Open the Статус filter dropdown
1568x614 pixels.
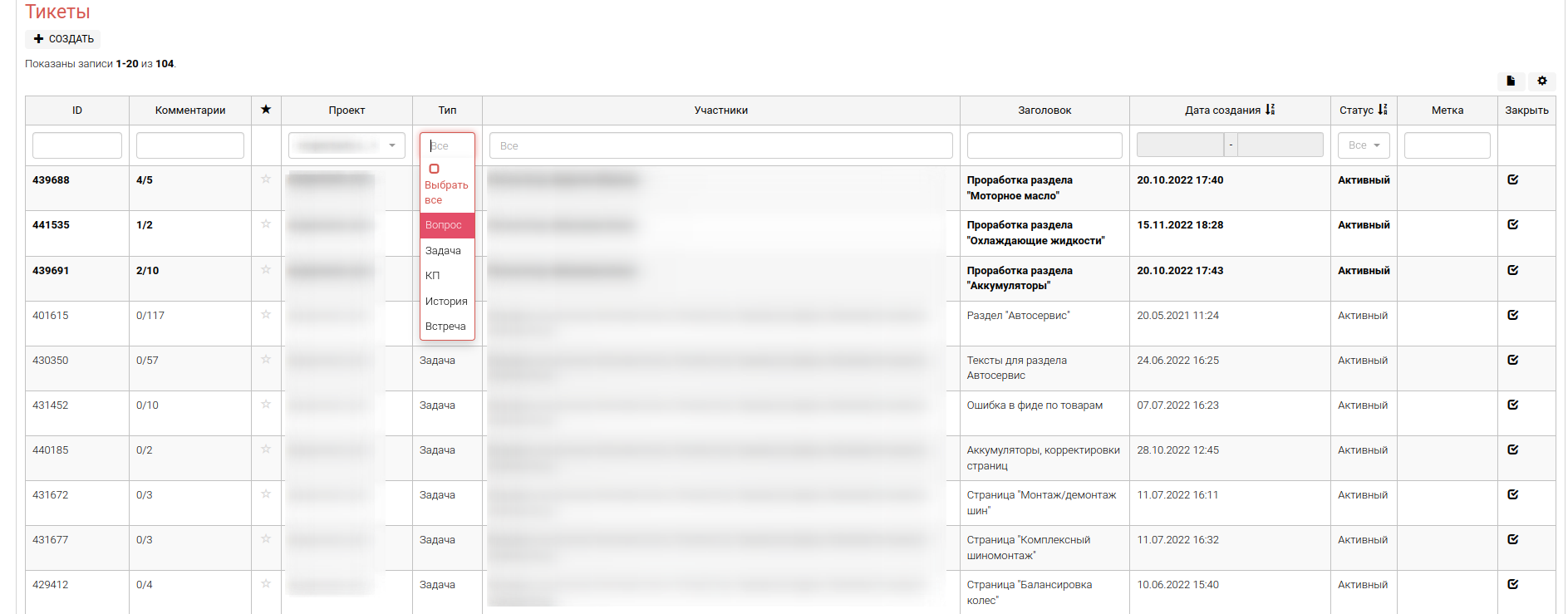tap(1363, 145)
